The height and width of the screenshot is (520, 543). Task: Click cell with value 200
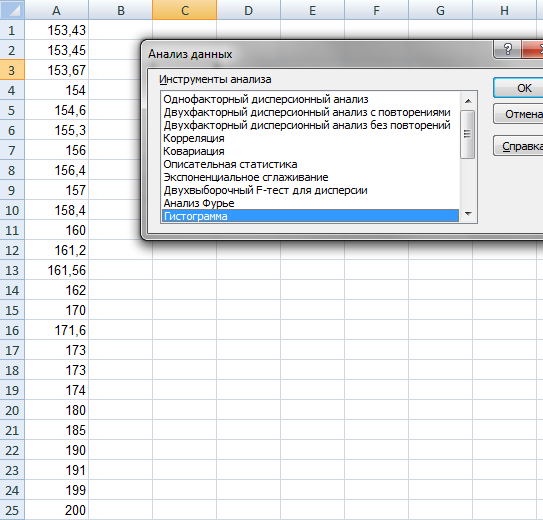point(56,510)
